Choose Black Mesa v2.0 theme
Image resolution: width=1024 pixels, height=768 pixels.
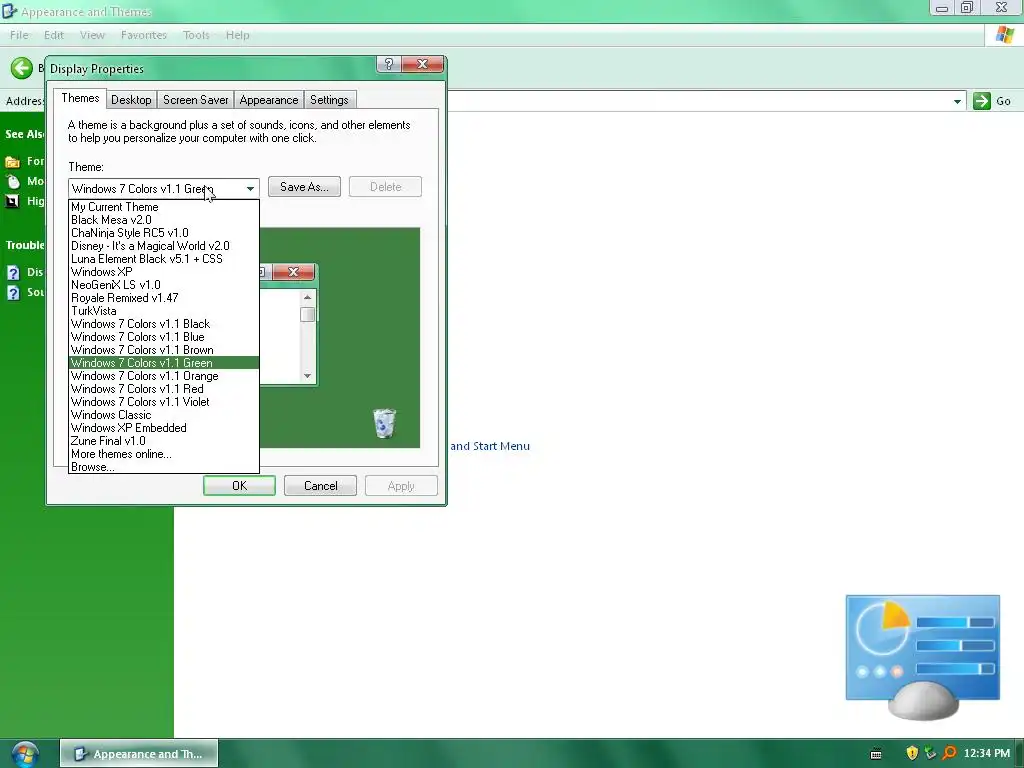[164, 220]
